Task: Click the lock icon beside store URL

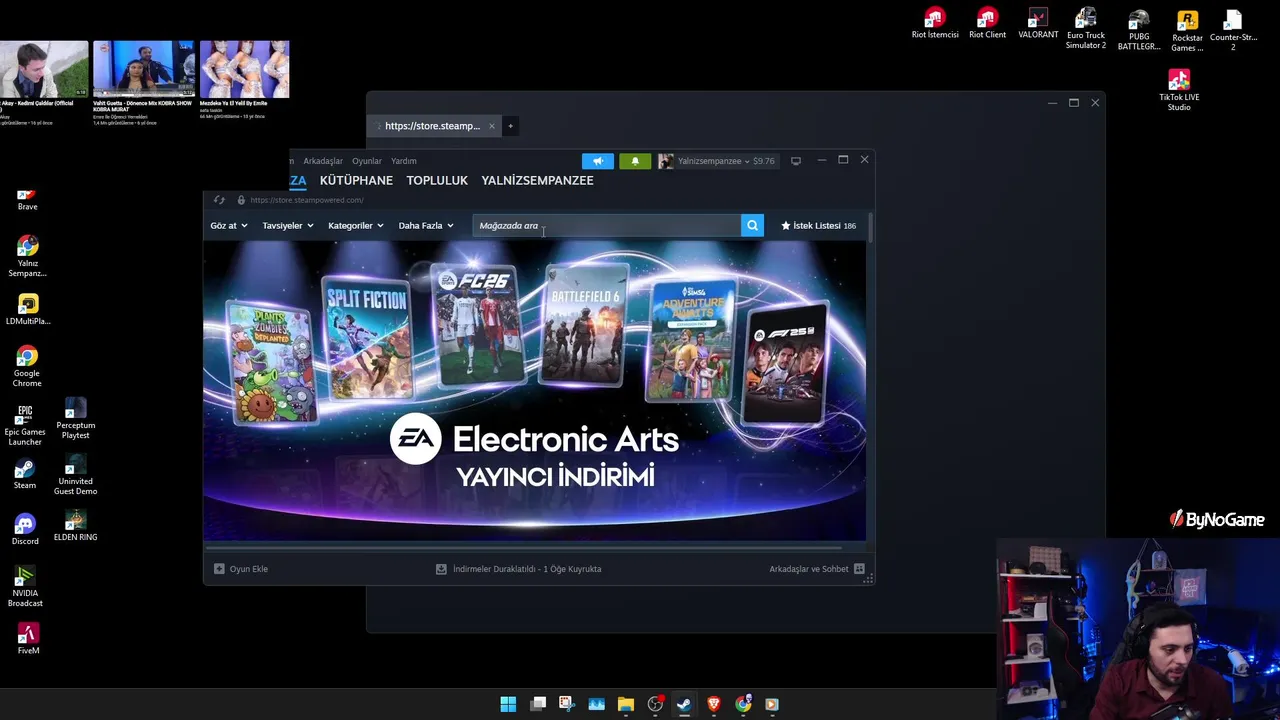Action: 241,200
